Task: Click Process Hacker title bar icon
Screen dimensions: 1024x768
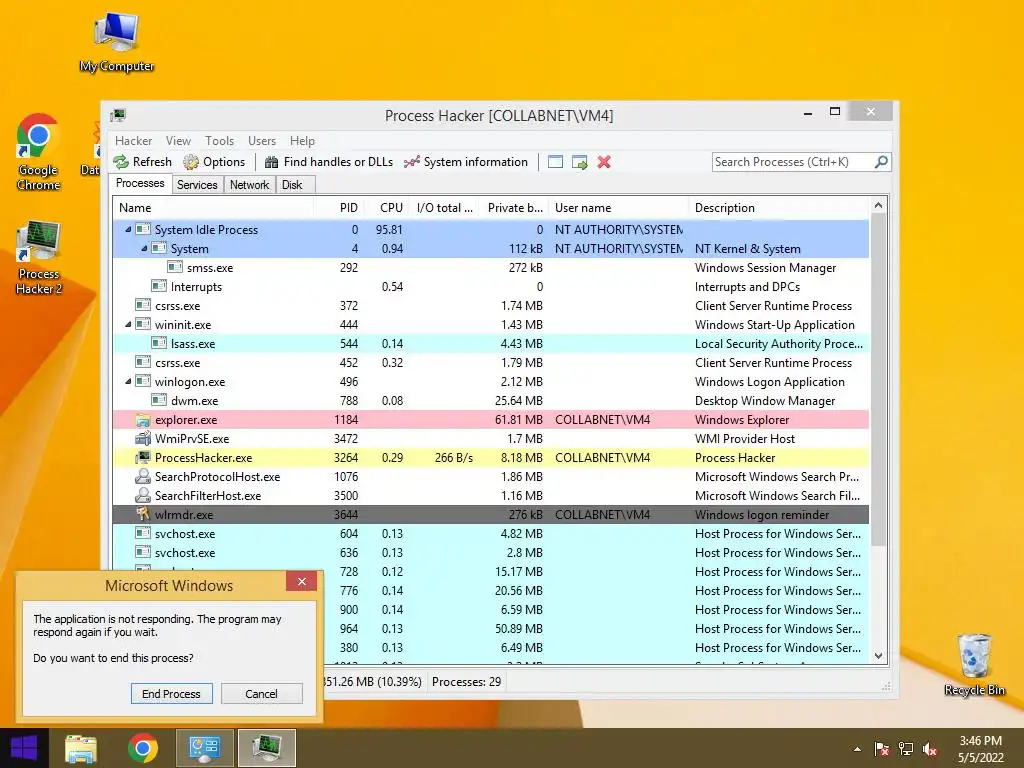Action: [118, 116]
